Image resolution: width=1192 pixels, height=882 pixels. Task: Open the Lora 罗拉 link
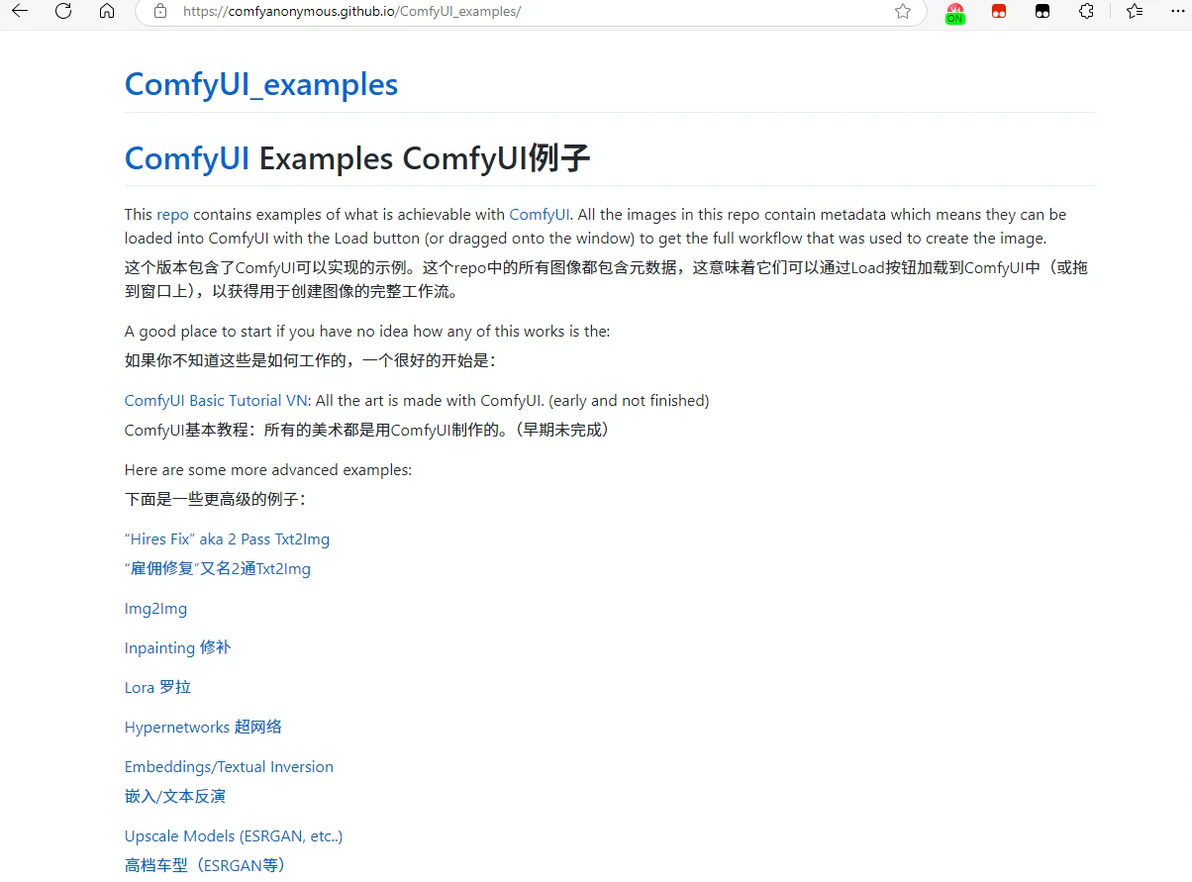(x=157, y=687)
